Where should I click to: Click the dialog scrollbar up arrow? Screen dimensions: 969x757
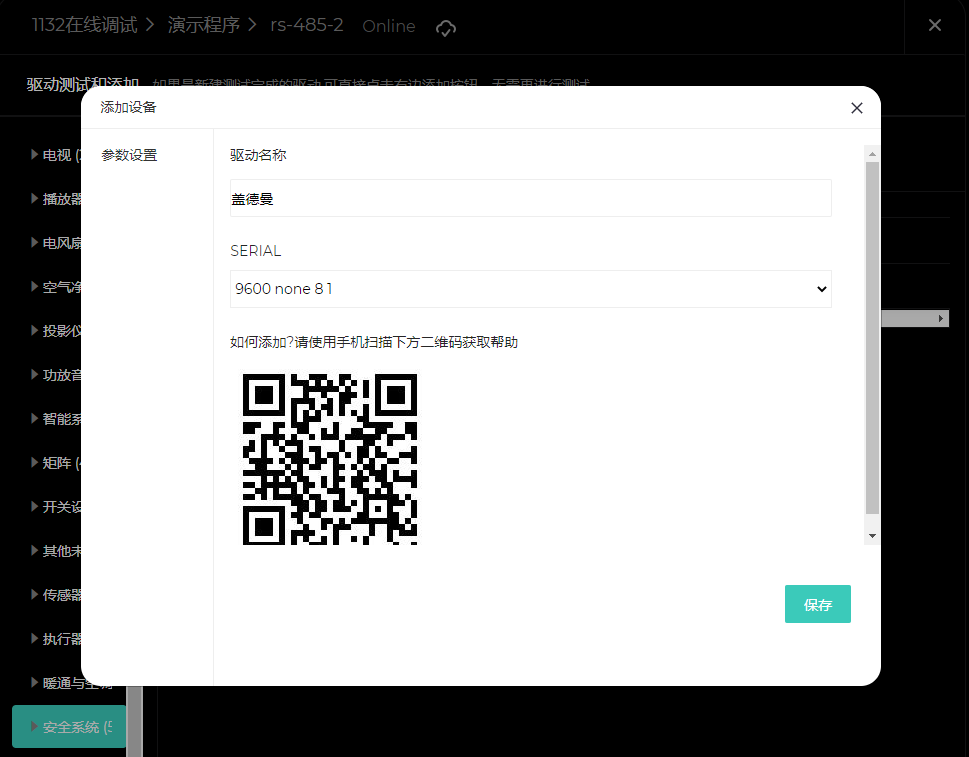coord(872,154)
